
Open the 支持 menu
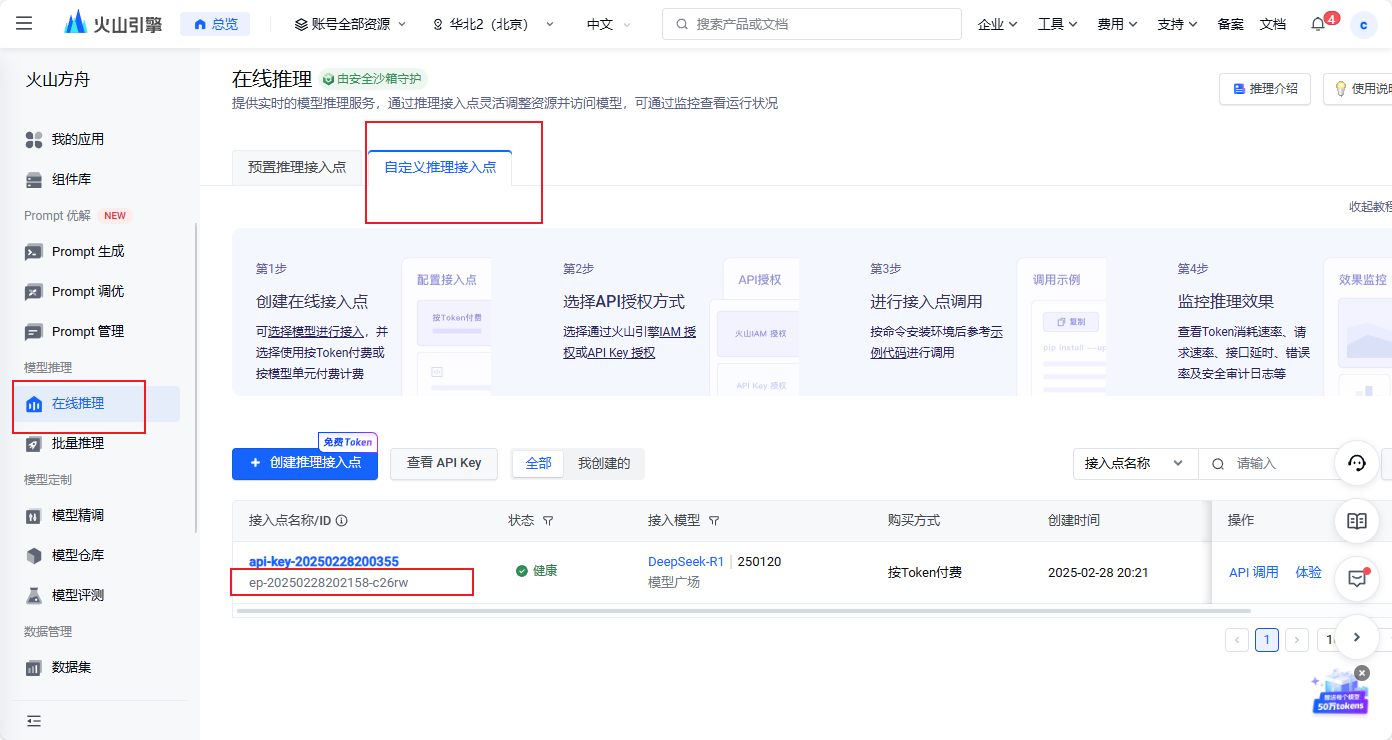tap(1177, 24)
